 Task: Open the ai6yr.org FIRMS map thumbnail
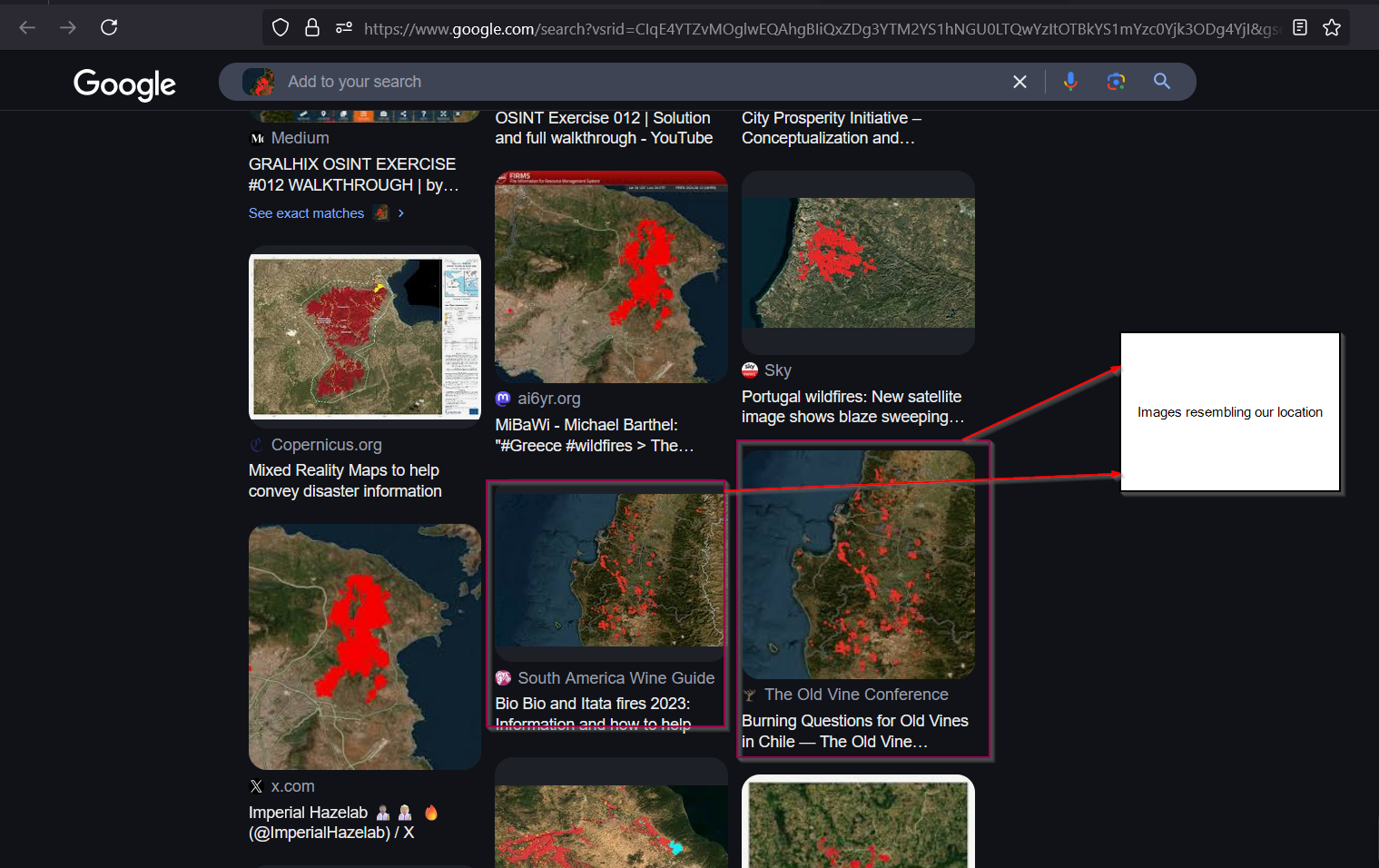point(611,277)
